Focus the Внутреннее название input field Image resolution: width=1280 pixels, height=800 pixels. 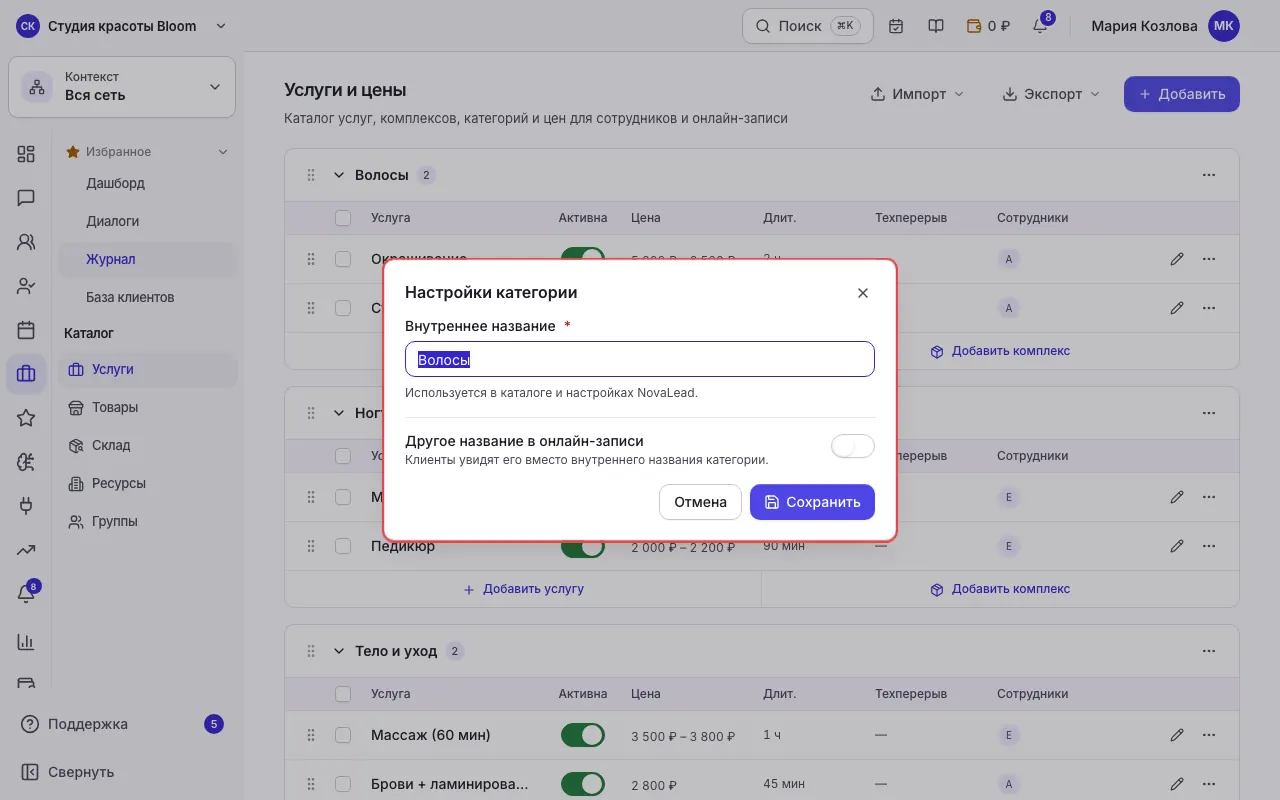(640, 359)
